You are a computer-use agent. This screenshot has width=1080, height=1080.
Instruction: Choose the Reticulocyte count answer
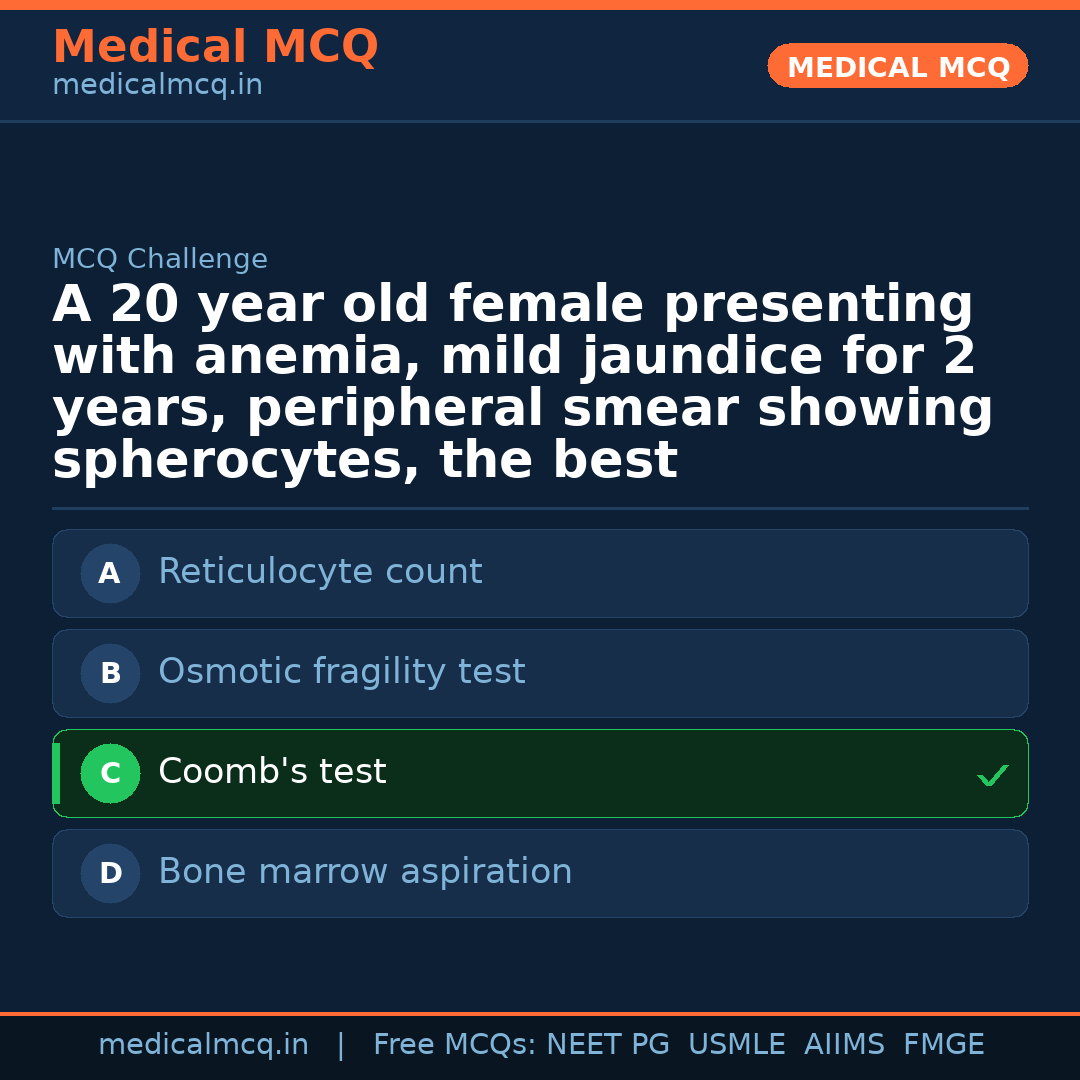point(320,573)
